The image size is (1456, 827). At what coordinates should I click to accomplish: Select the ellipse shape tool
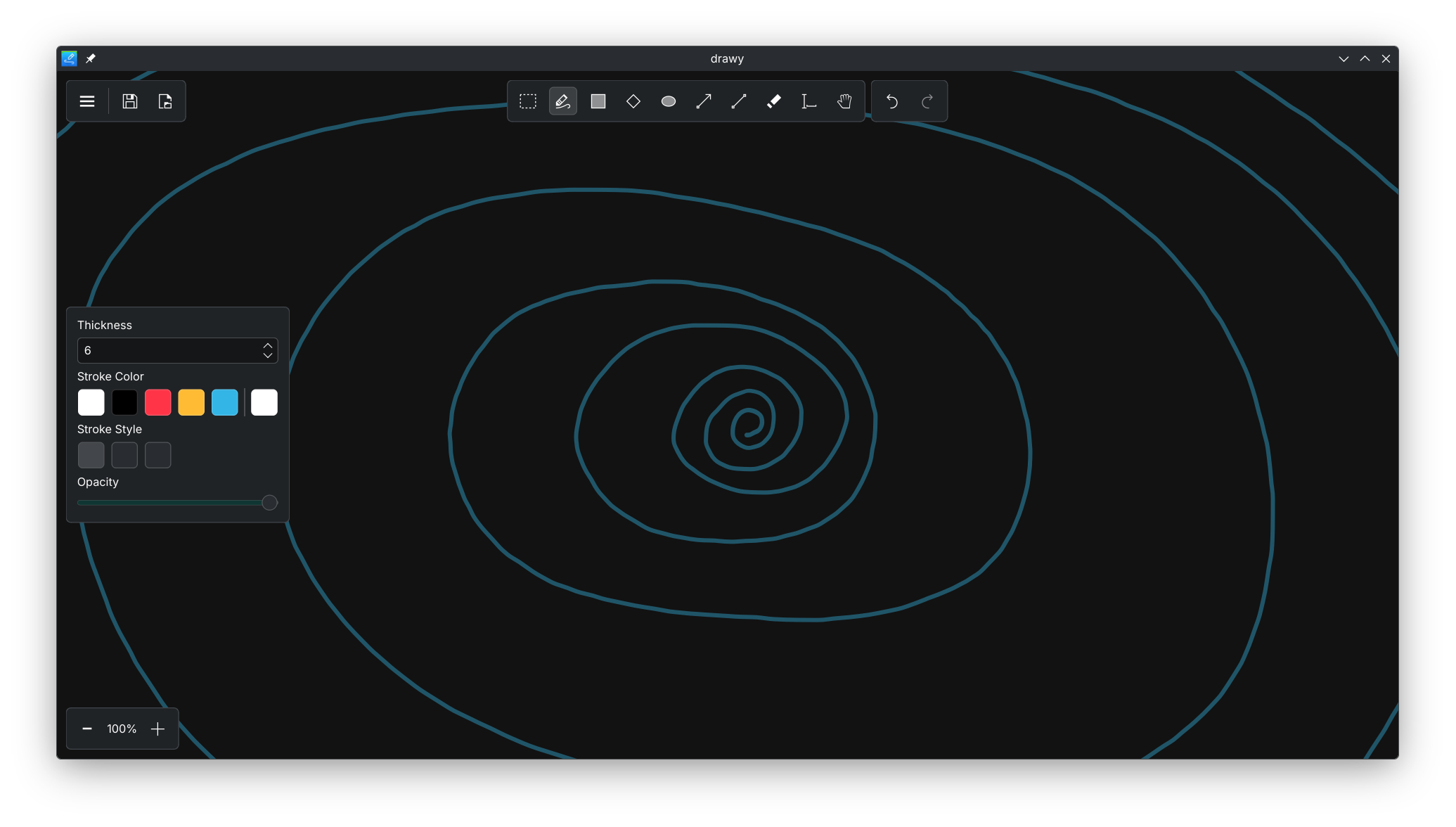(668, 101)
